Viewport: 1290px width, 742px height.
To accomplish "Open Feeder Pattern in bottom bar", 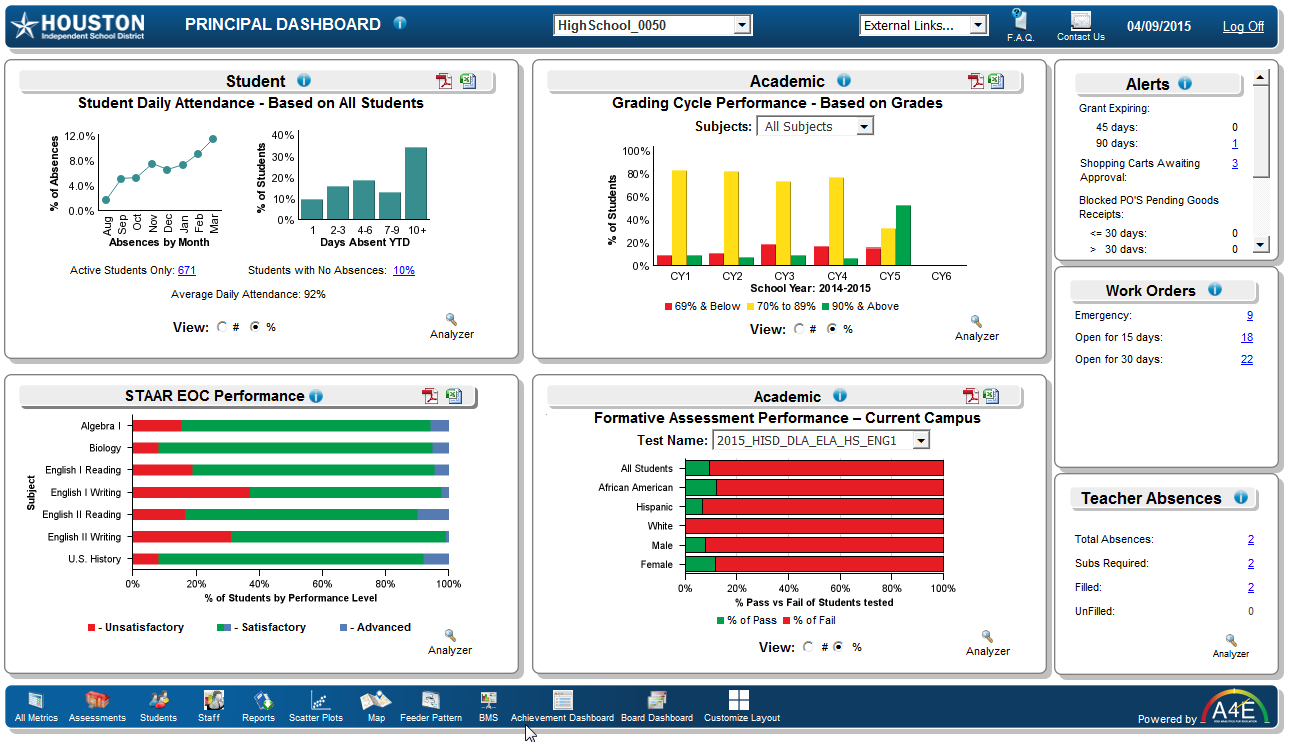I will click(x=431, y=707).
